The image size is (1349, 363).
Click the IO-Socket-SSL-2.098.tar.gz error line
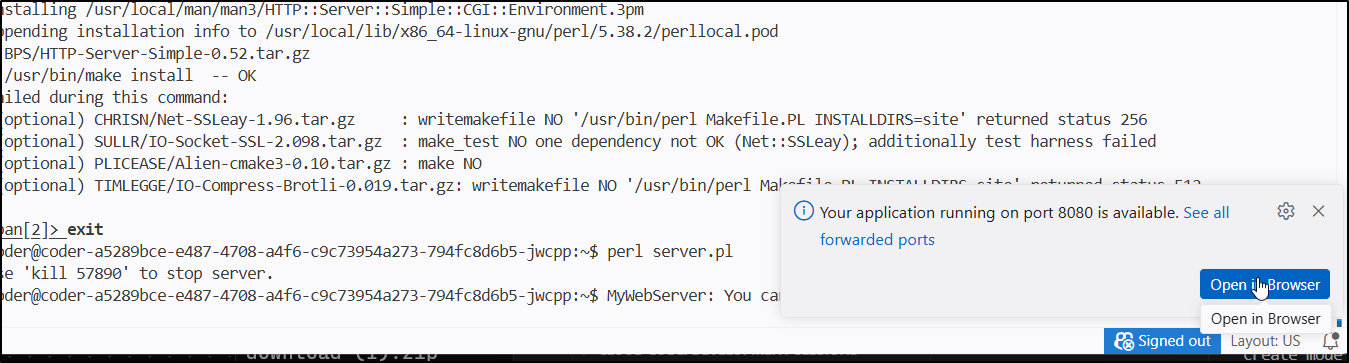[x=578, y=141]
